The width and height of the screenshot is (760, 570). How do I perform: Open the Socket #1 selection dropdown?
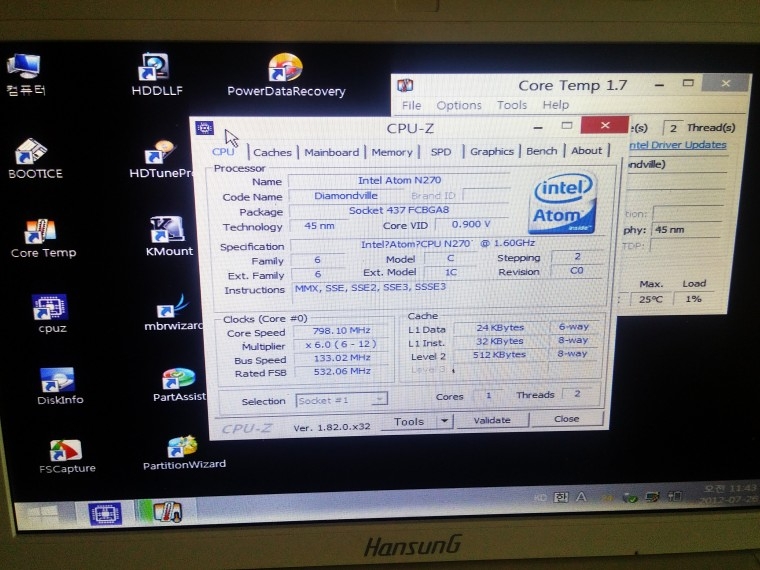pos(342,400)
